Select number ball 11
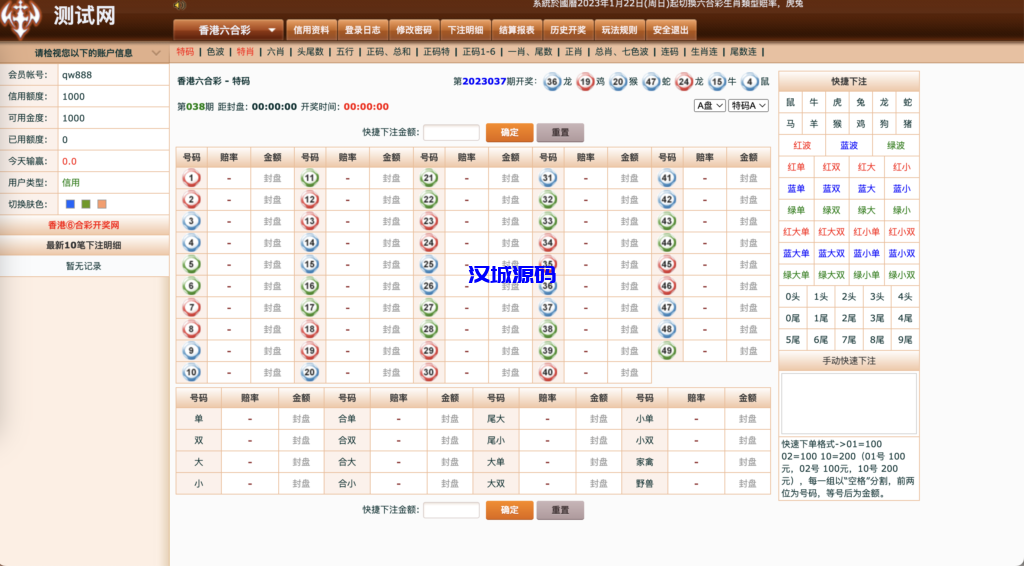This screenshot has width=1024, height=566. point(310,178)
